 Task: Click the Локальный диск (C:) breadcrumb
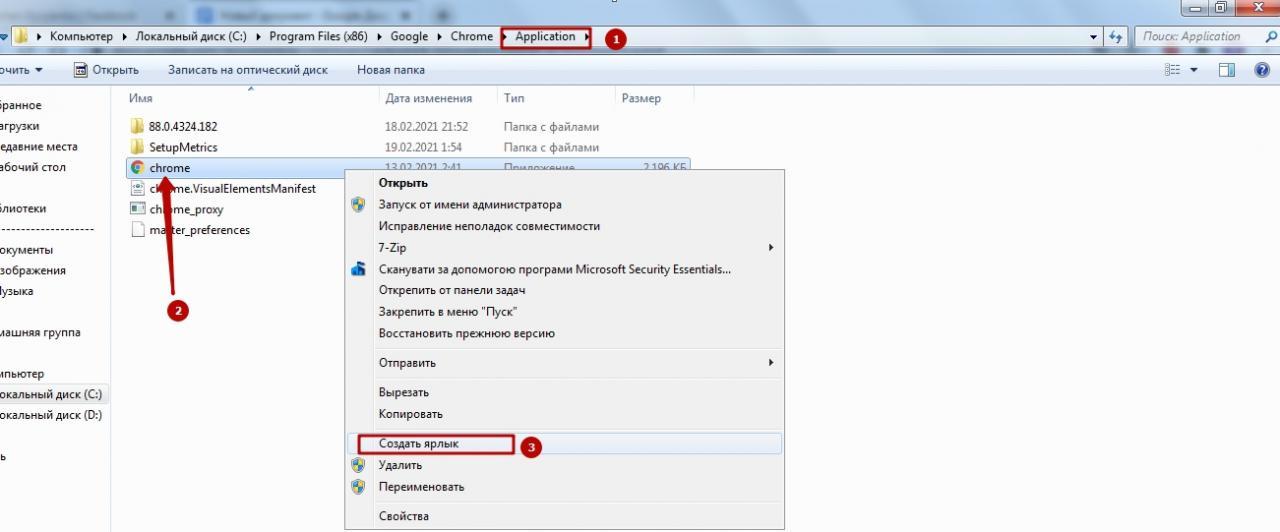[x=192, y=37]
